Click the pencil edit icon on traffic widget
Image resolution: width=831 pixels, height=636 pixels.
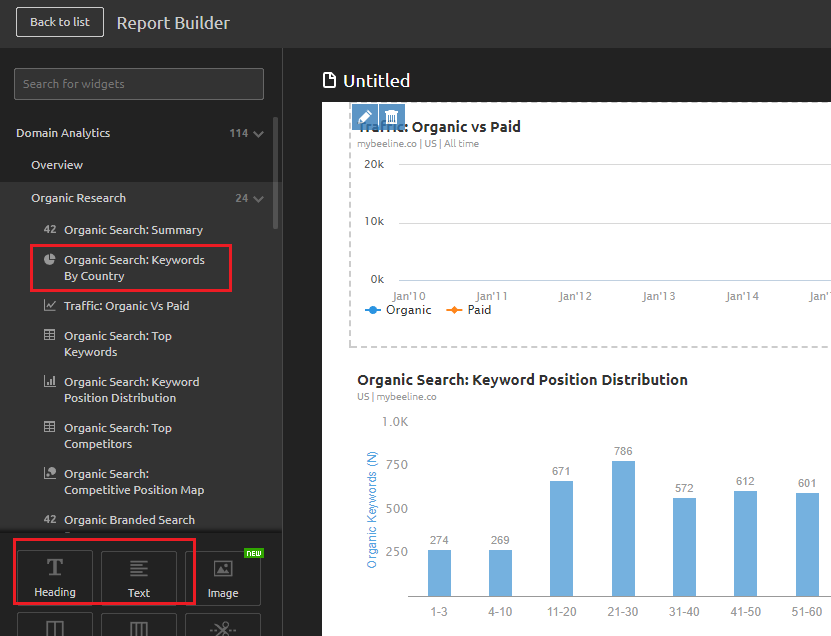click(x=365, y=117)
